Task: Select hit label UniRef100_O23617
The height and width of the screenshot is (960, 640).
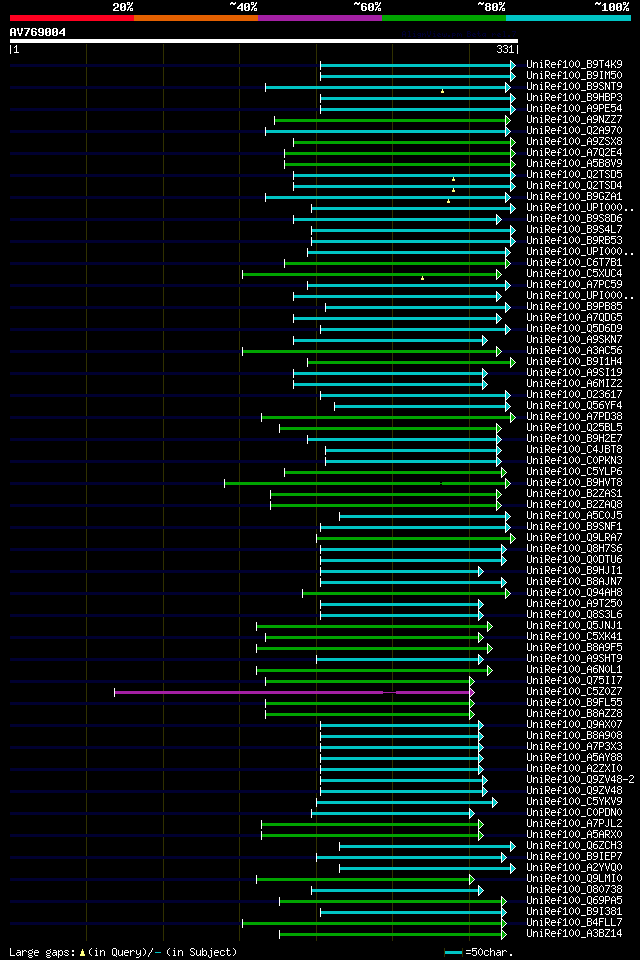Action: pyautogui.click(x=574, y=395)
